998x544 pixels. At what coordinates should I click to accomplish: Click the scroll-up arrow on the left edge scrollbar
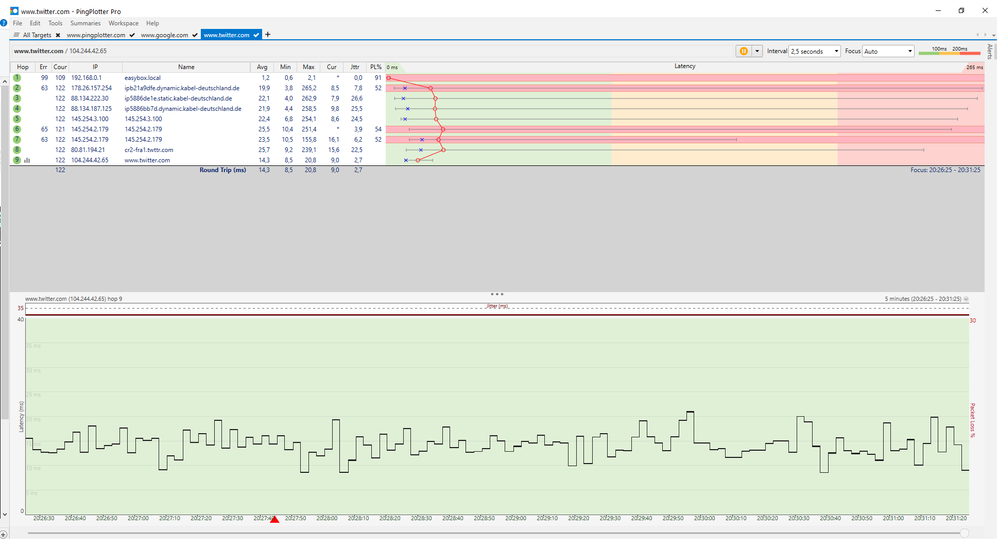click(4, 81)
